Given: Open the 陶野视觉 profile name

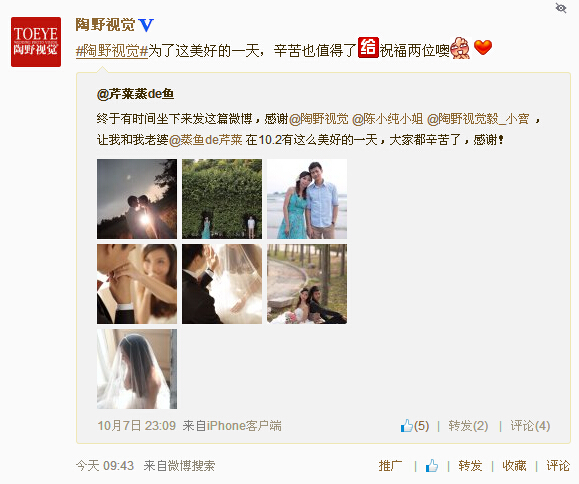Looking at the screenshot, I should [x=105, y=25].
